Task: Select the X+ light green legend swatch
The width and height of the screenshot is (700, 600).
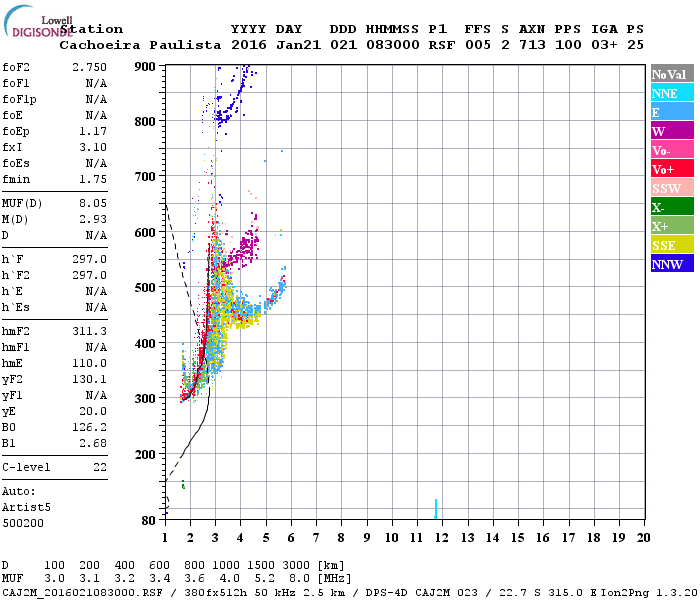Action: (x=672, y=225)
